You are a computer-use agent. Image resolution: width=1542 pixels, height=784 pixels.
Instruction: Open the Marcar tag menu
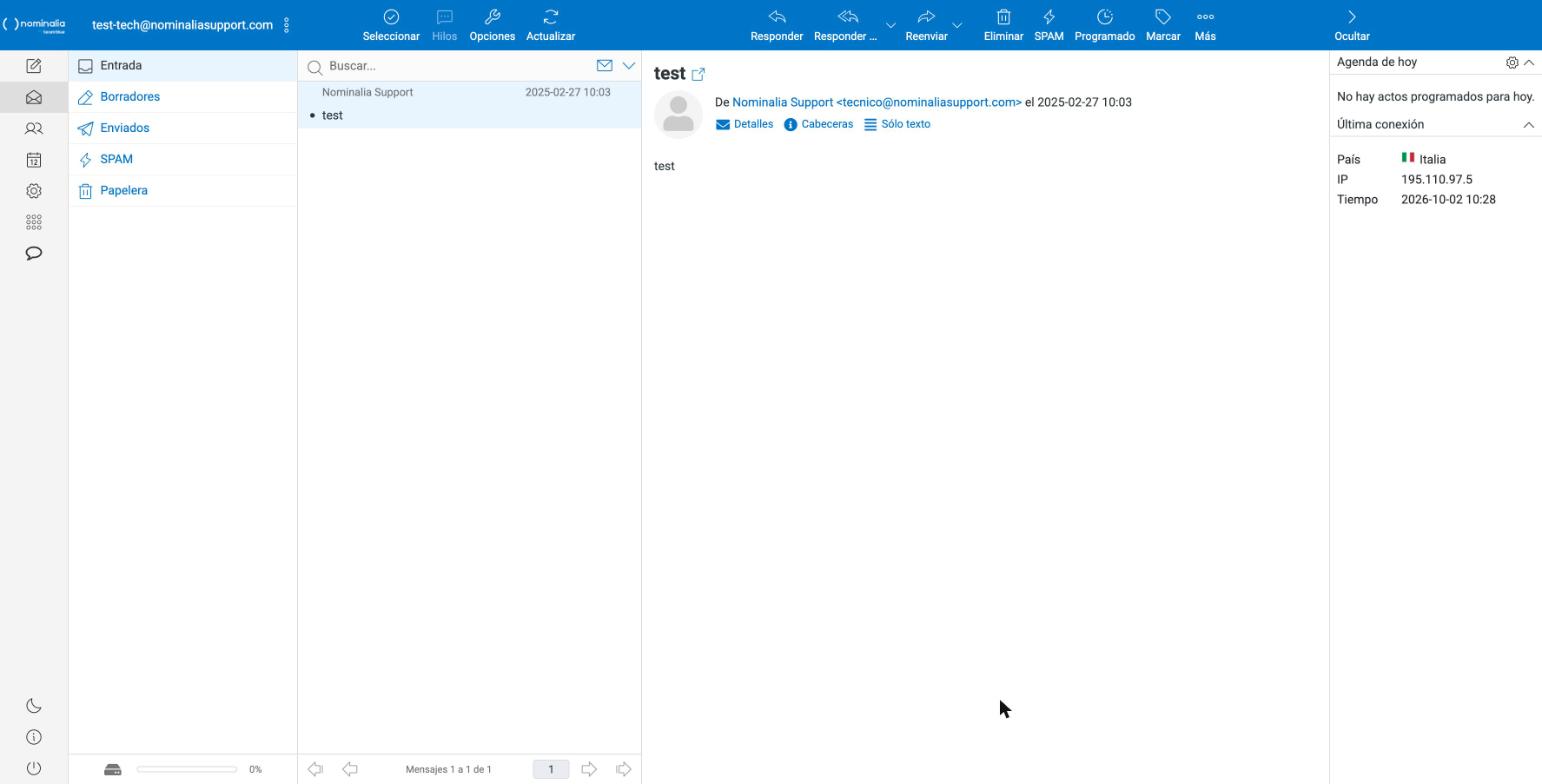click(1163, 25)
